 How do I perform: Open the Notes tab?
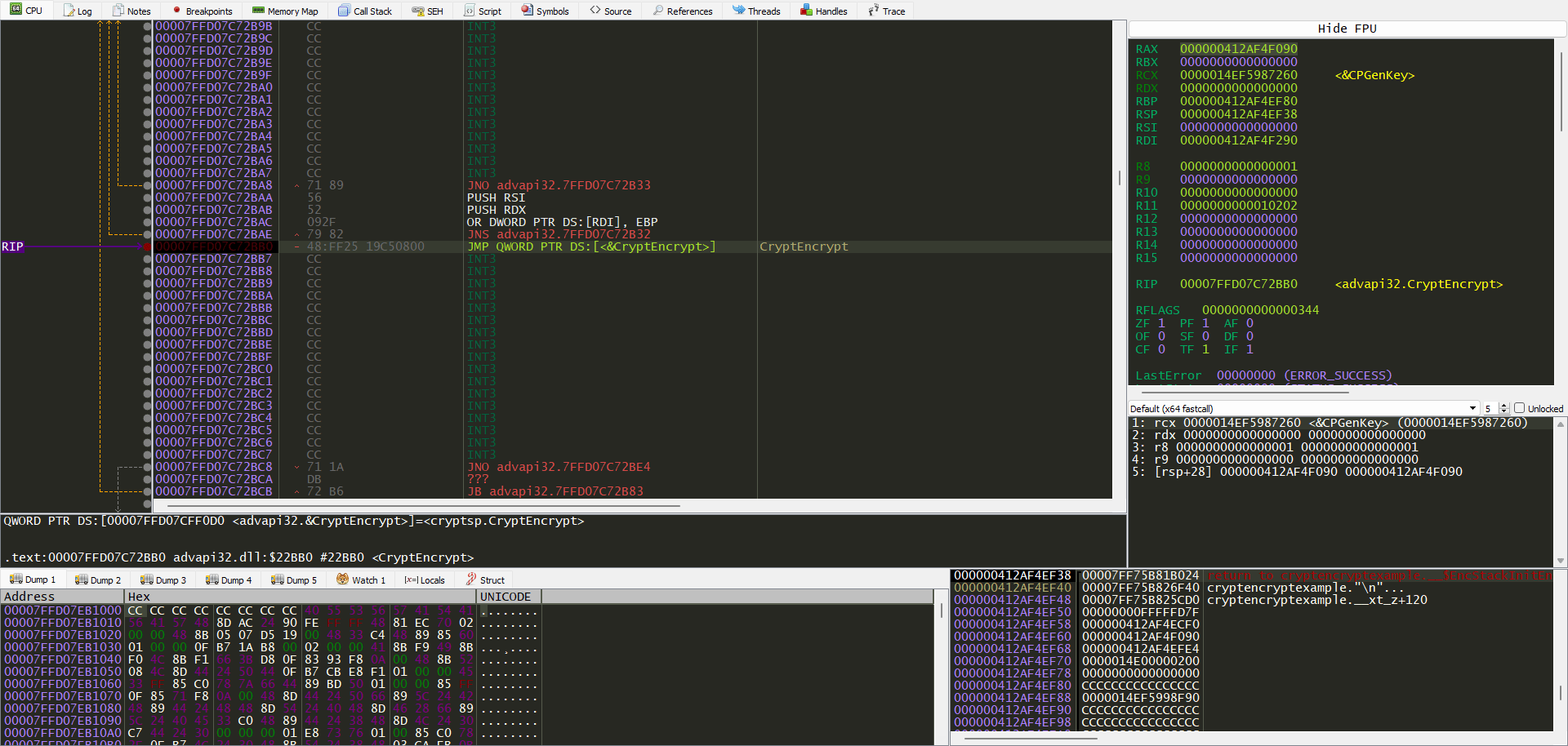[x=131, y=11]
